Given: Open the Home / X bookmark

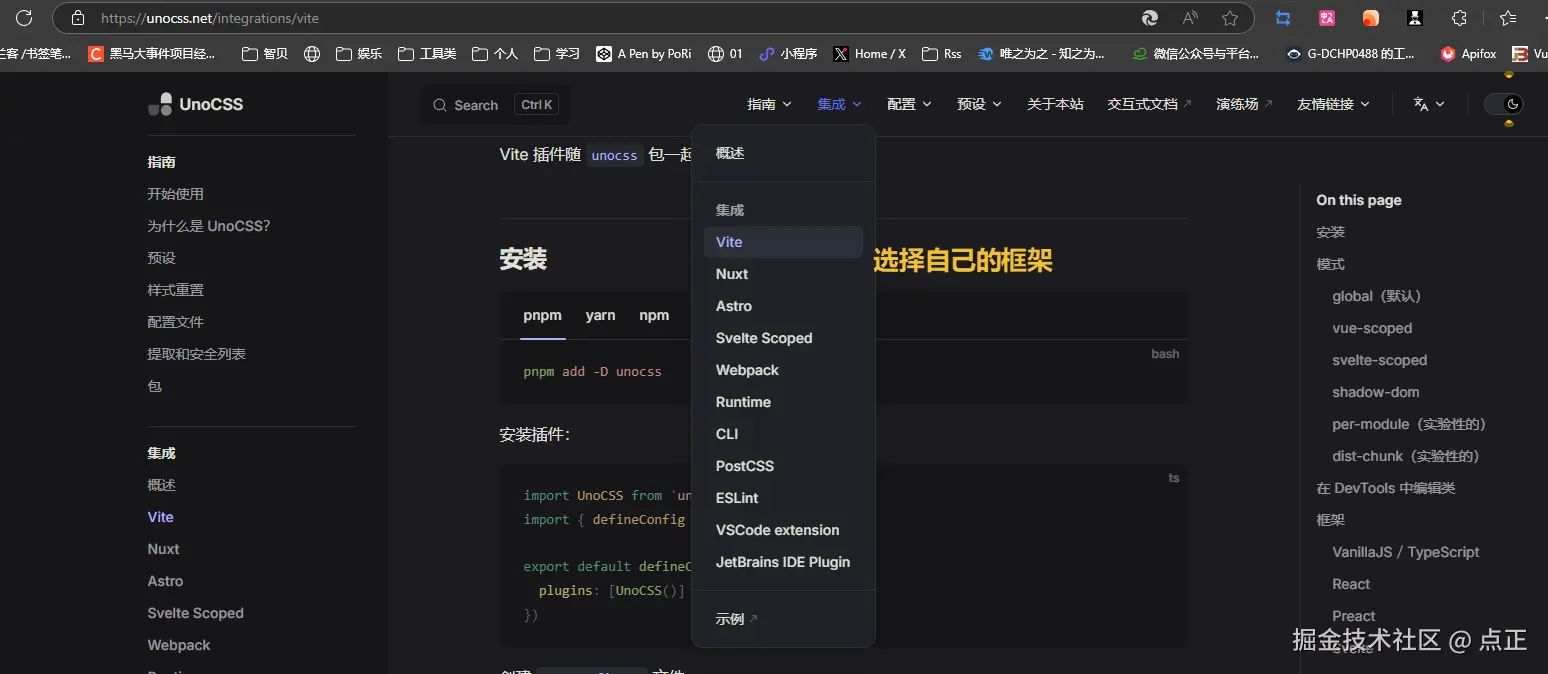Looking at the screenshot, I should [870, 54].
